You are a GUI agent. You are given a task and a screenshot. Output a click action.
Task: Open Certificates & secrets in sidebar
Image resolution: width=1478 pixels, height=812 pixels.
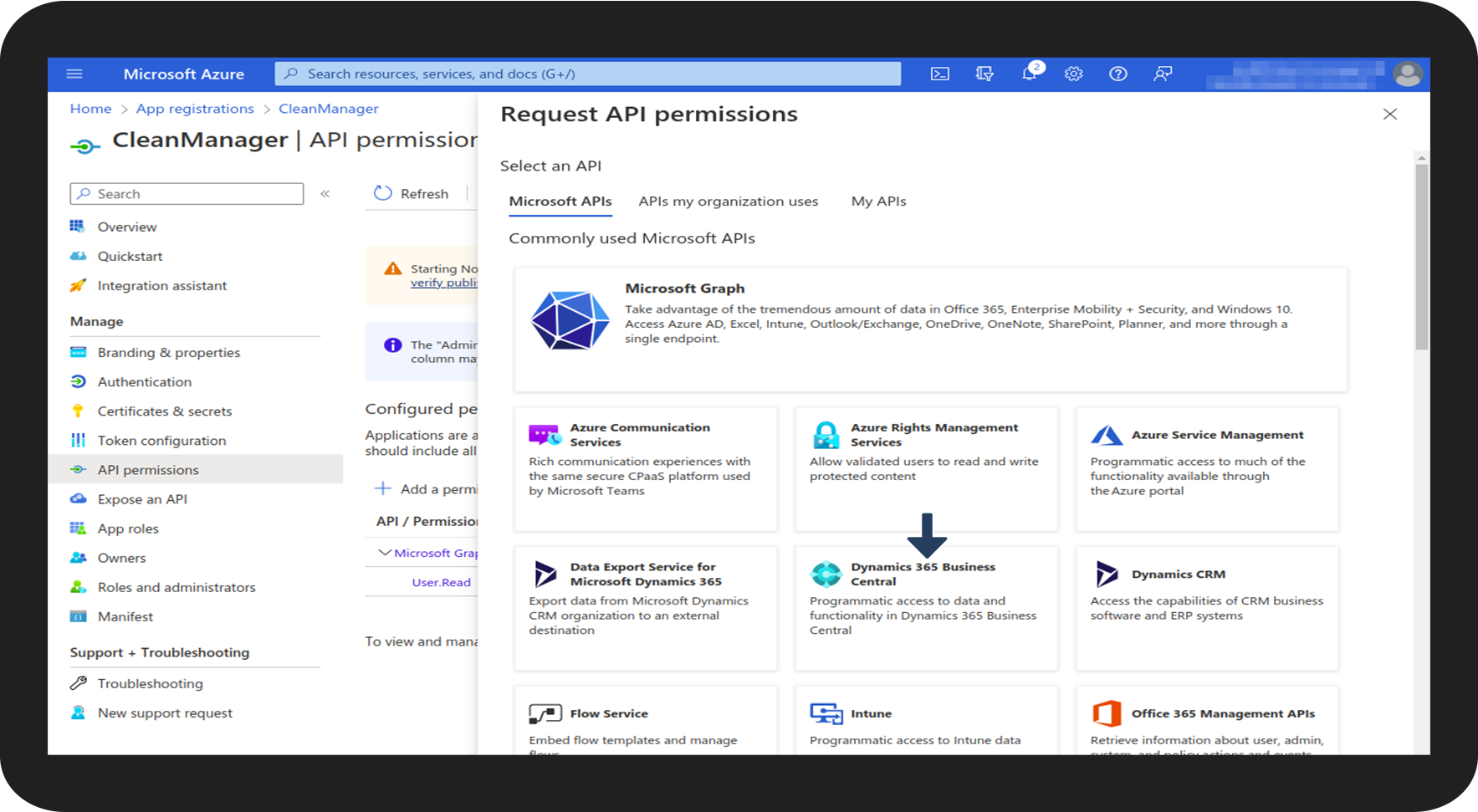coord(164,411)
